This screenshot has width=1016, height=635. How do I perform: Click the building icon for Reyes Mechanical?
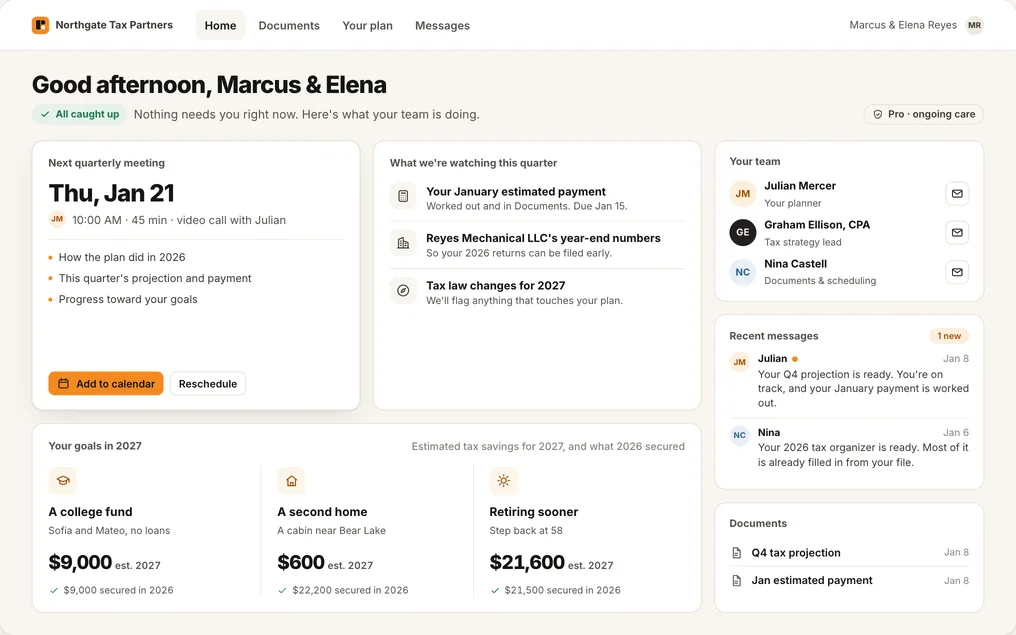pyautogui.click(x=403, y=244)
